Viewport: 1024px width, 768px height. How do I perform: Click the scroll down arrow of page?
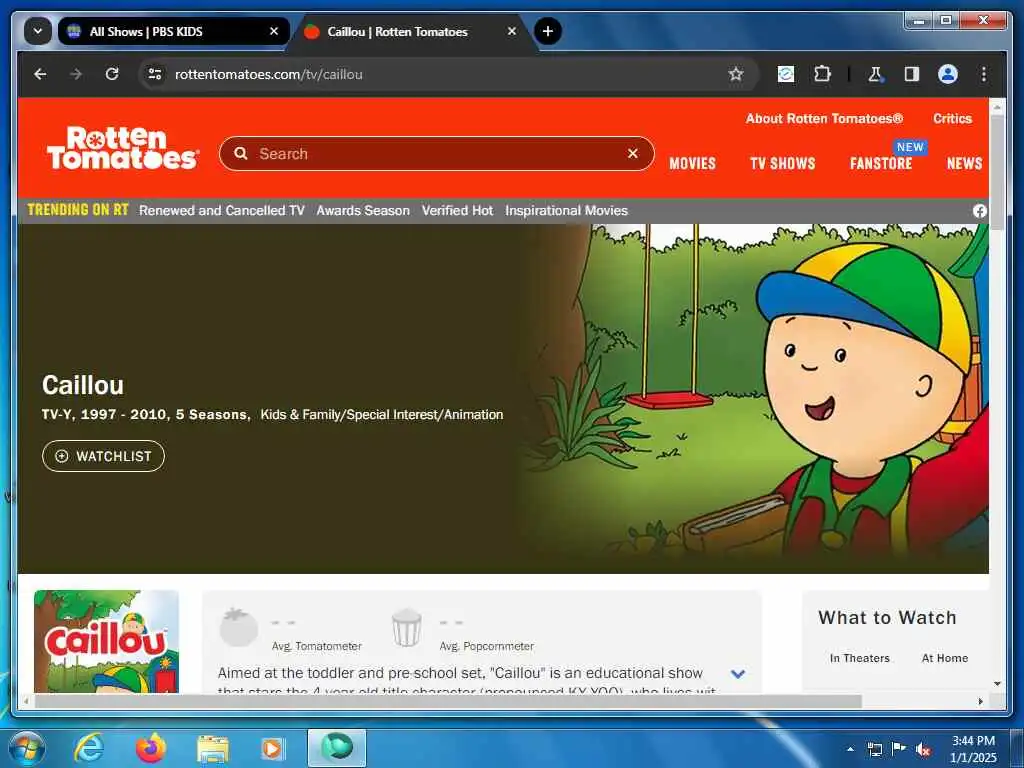[x=997, y=684]
